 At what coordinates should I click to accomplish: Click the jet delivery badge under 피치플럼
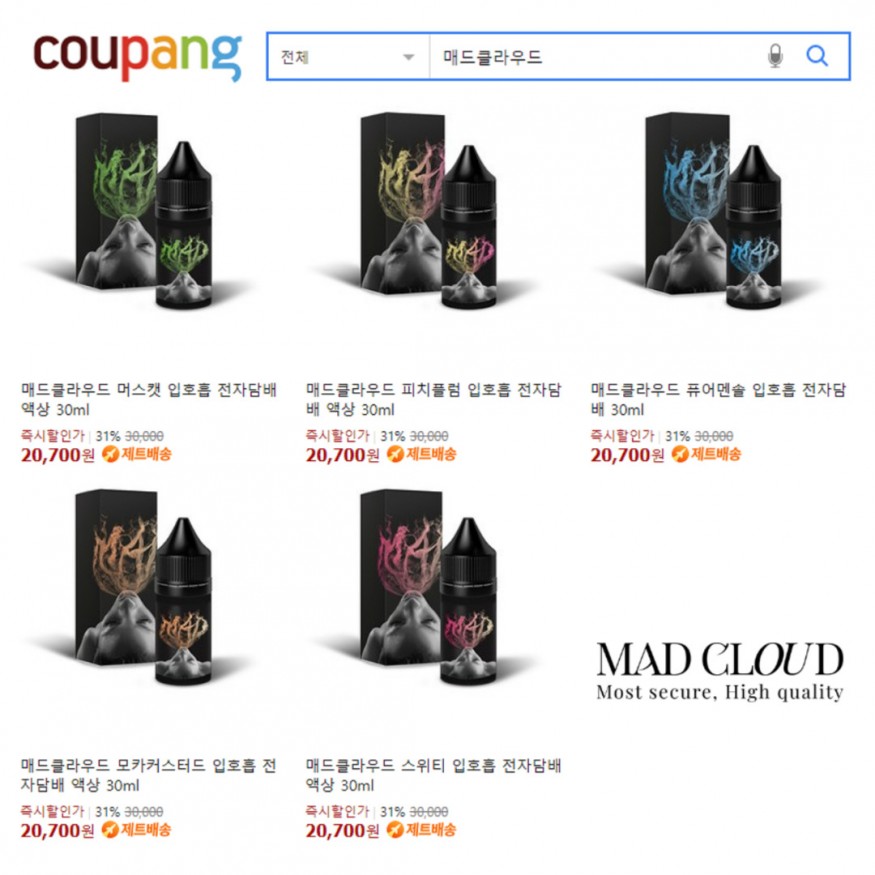tap(421, 454)
